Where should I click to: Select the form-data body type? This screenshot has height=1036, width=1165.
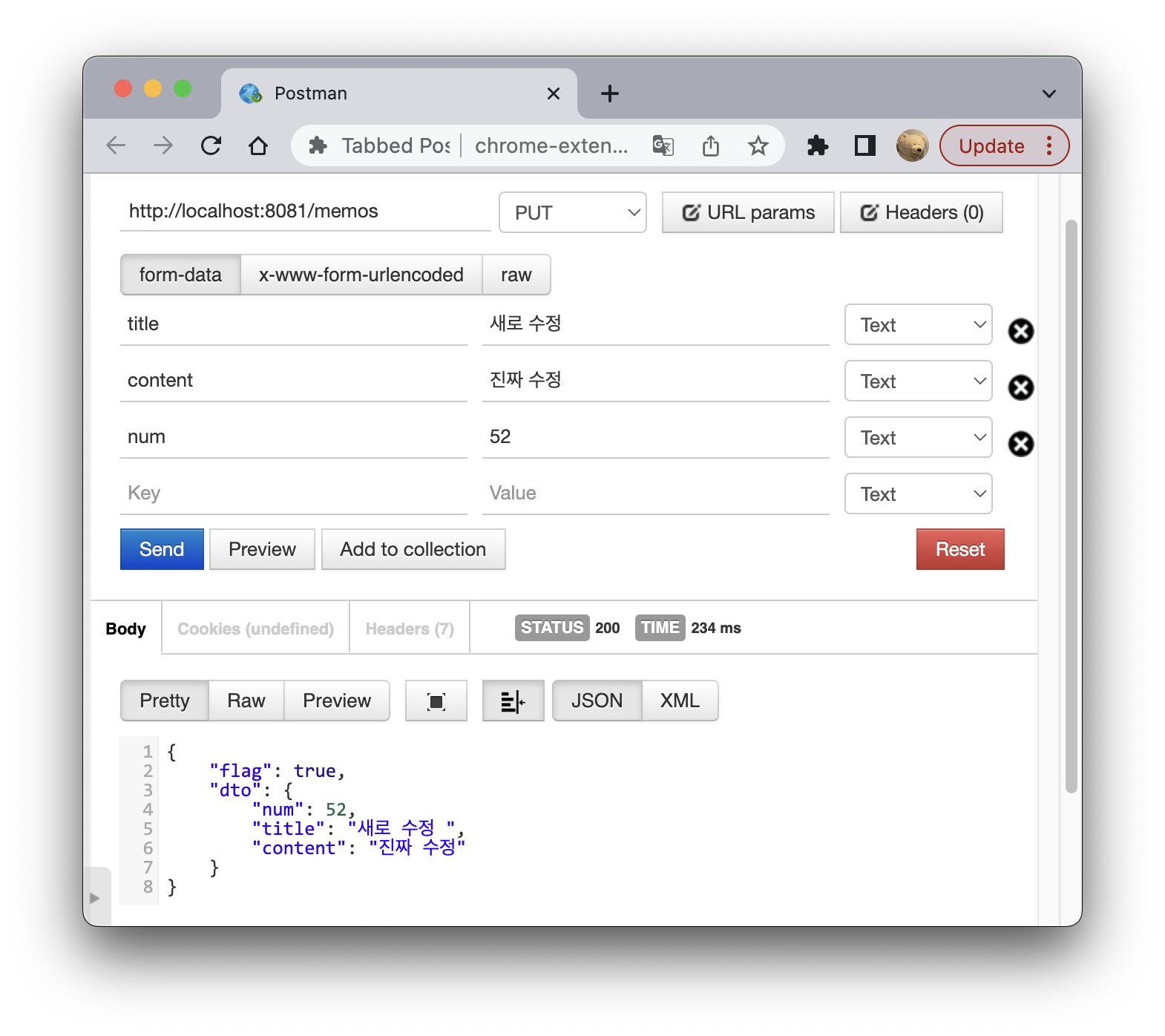(x=180, y=275)
